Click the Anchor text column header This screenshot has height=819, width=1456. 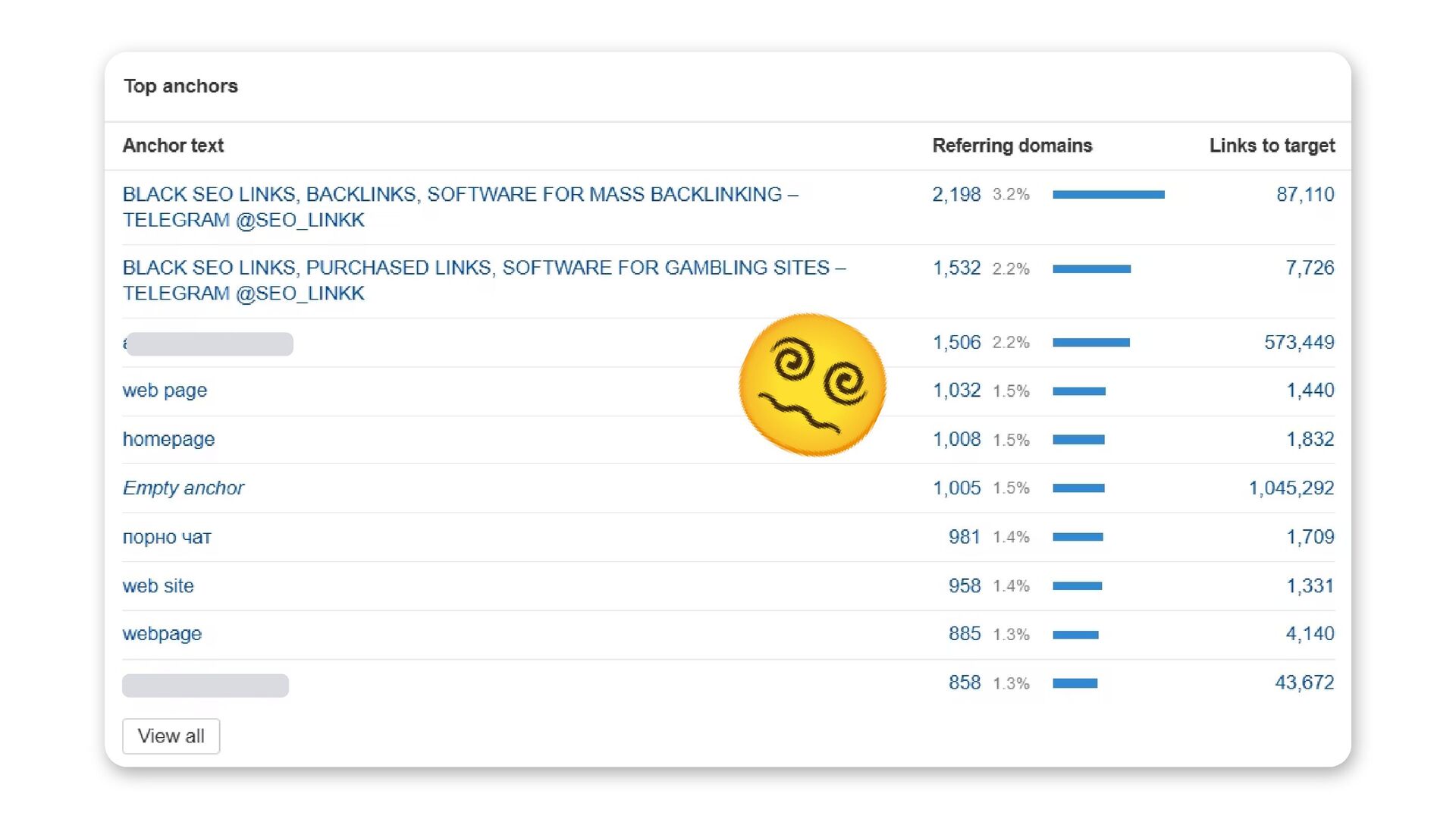(173, 146)
